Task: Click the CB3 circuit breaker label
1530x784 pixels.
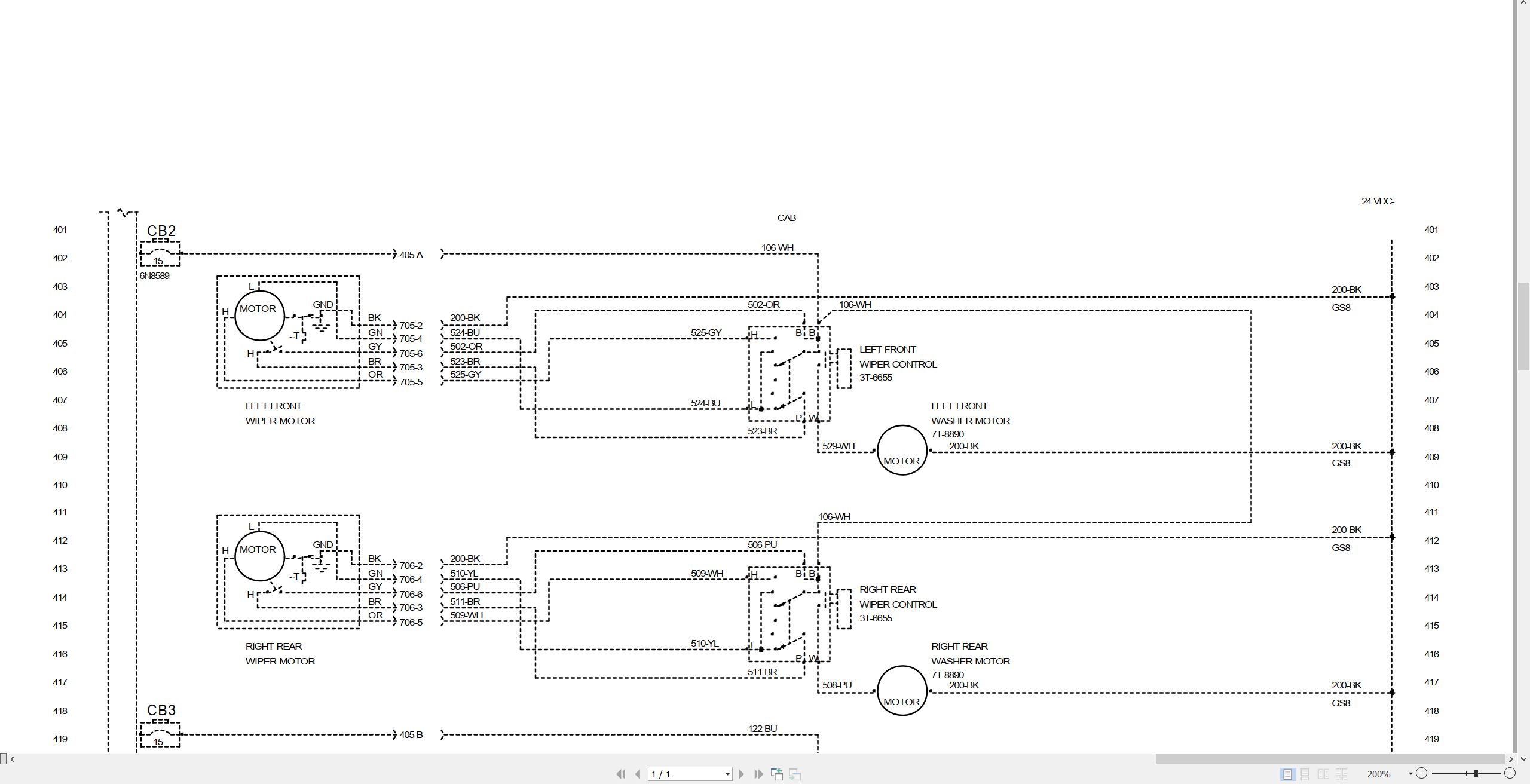Action: pyautogui.click(x=161, y=710)
